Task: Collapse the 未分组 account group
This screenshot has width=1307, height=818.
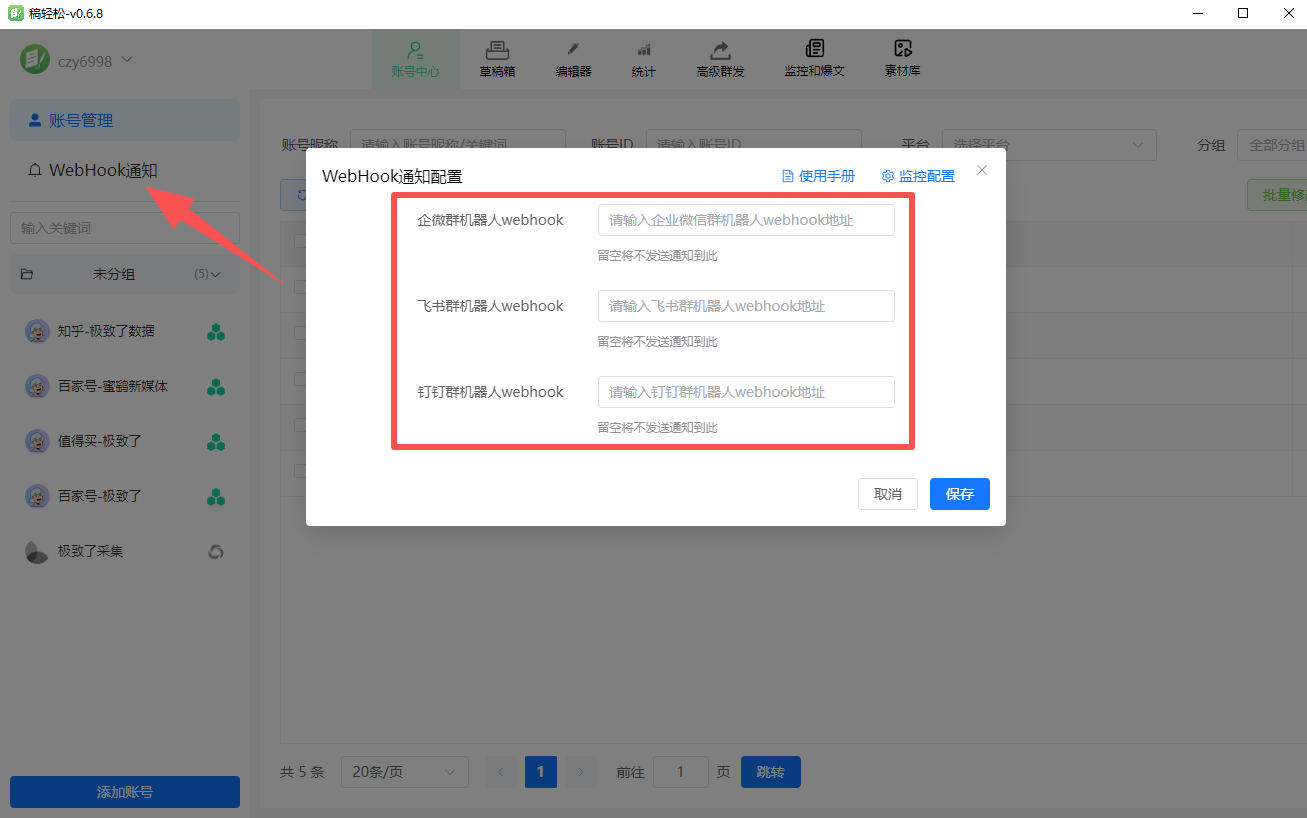Action: point(215,274)
